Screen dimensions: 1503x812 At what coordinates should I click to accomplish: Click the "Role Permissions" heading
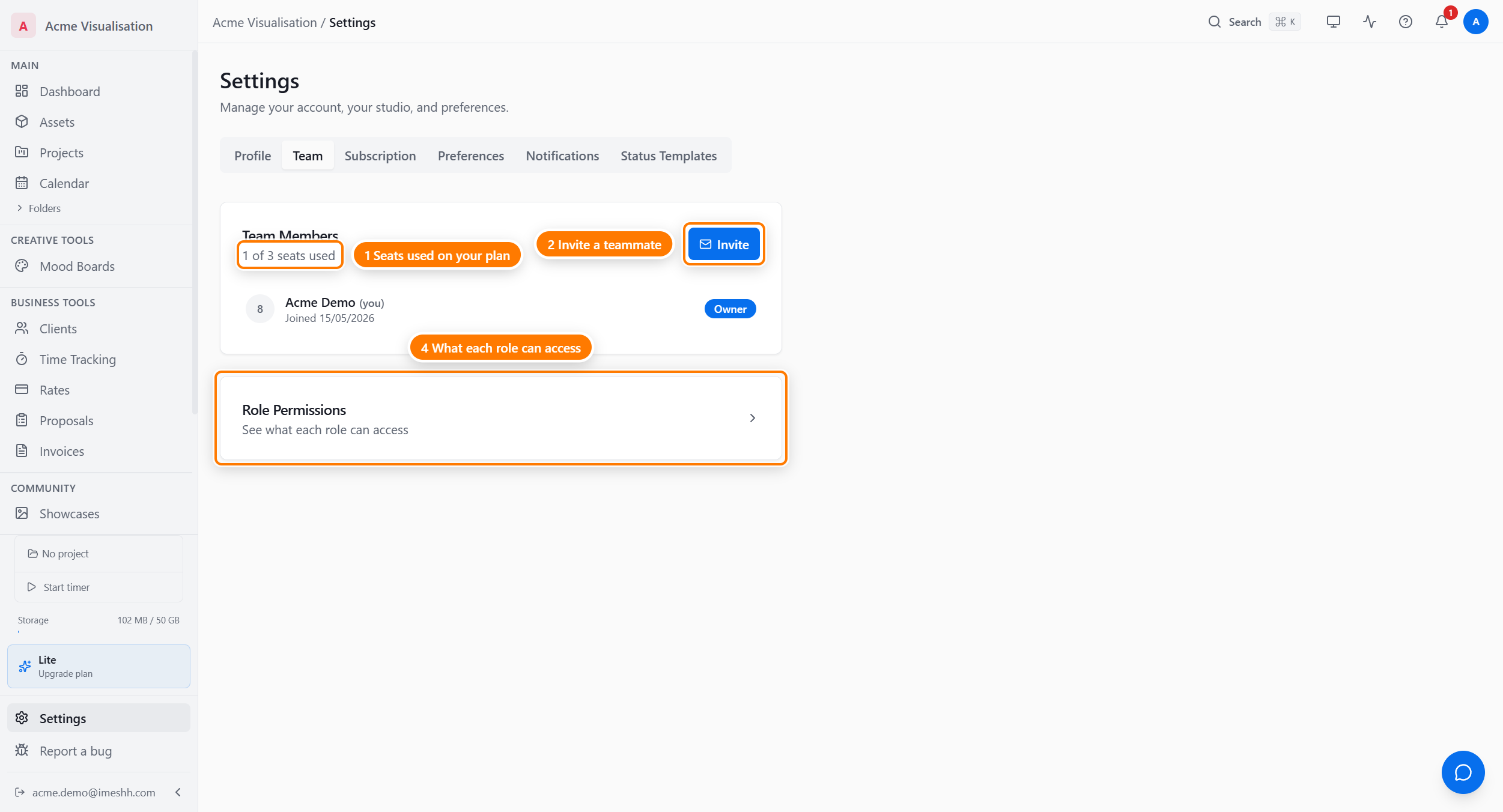click(294, 410)
